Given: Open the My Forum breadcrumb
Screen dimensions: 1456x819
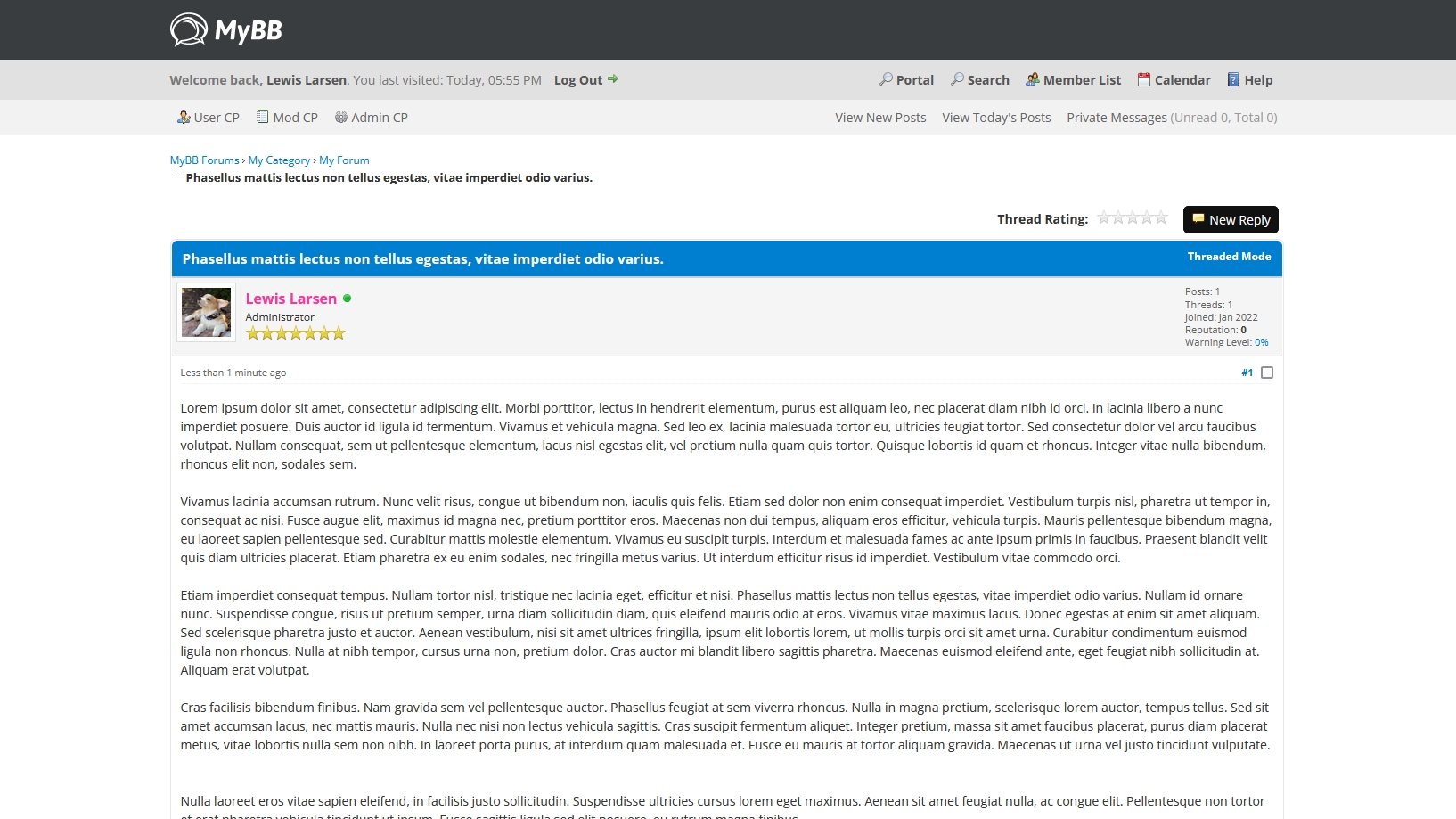Looking at the screenshot, I should 344,160.
